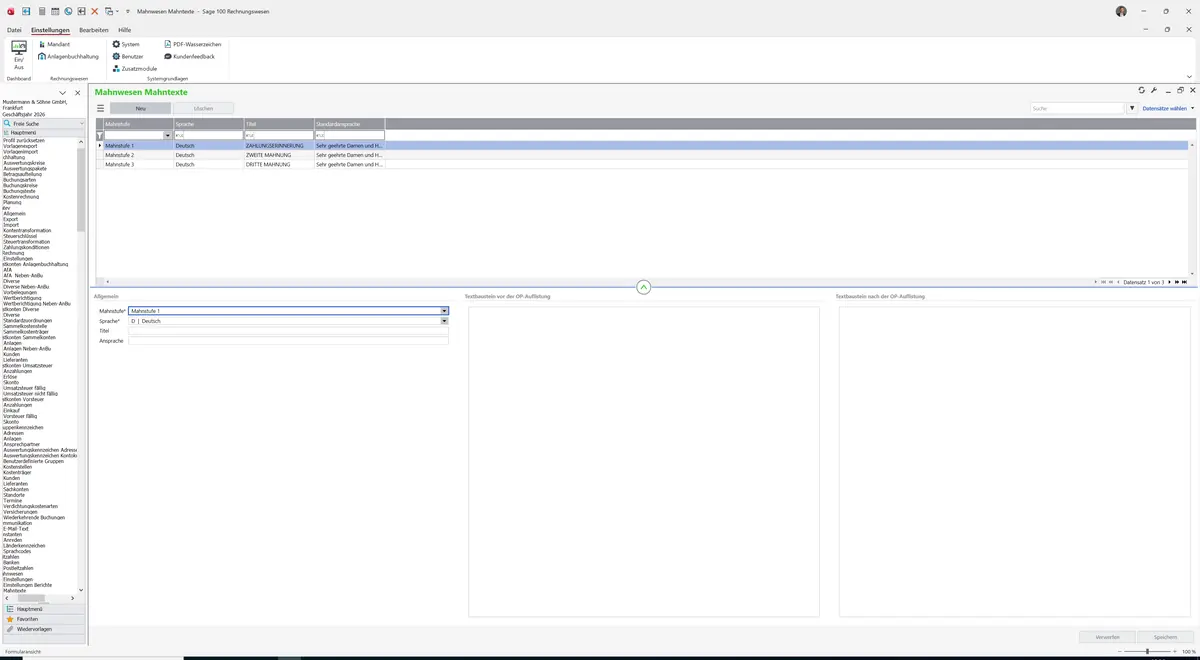Viewport: 1200px width, 660px height.
Task: Open the Freie Suche dropdown
Action: click(80, 123)
